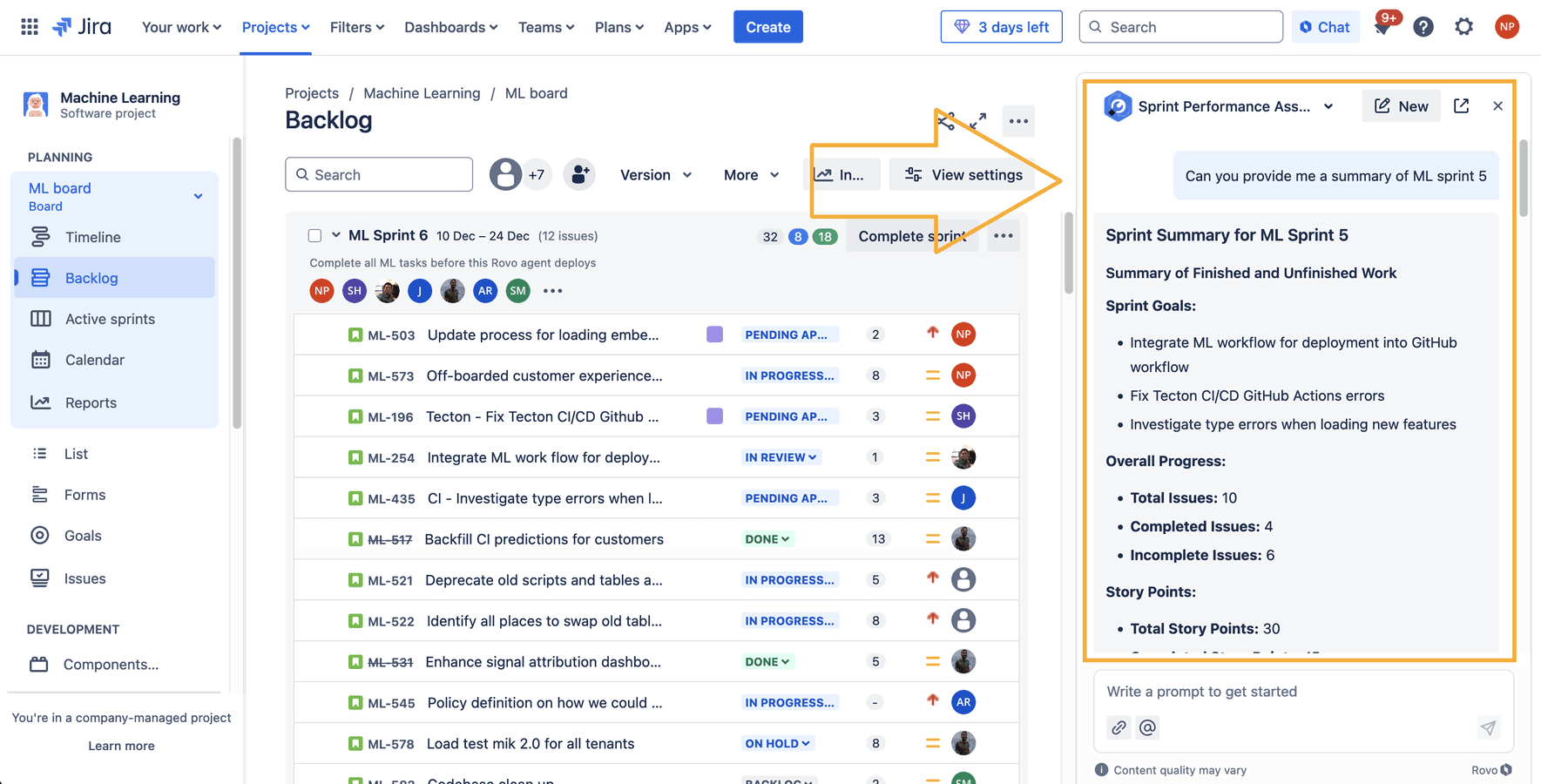Click the content quality info icon
Screen dimensions: 1541x784
[x=1101, y=770]
